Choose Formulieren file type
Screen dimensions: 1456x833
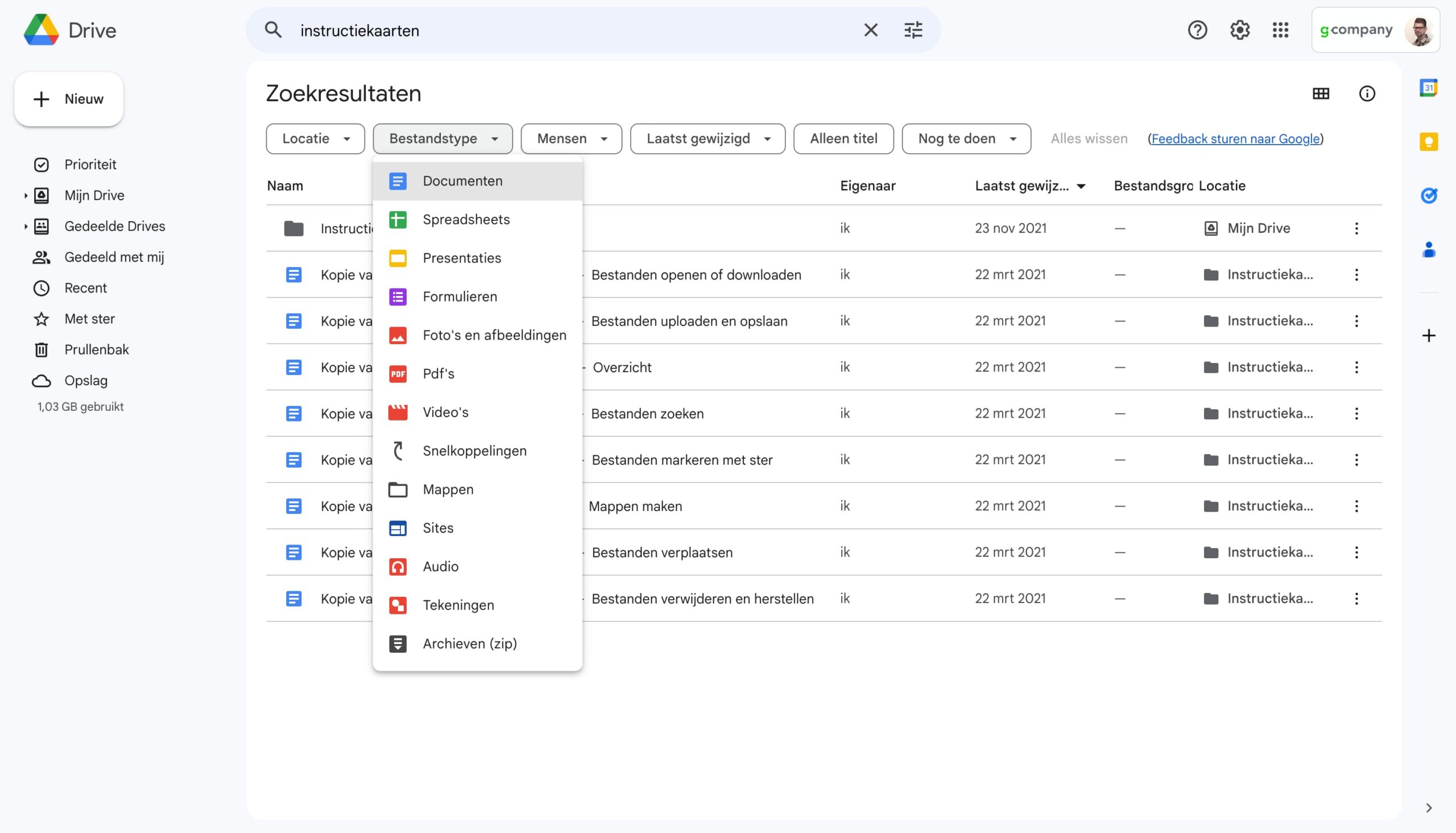click(478, 296)
